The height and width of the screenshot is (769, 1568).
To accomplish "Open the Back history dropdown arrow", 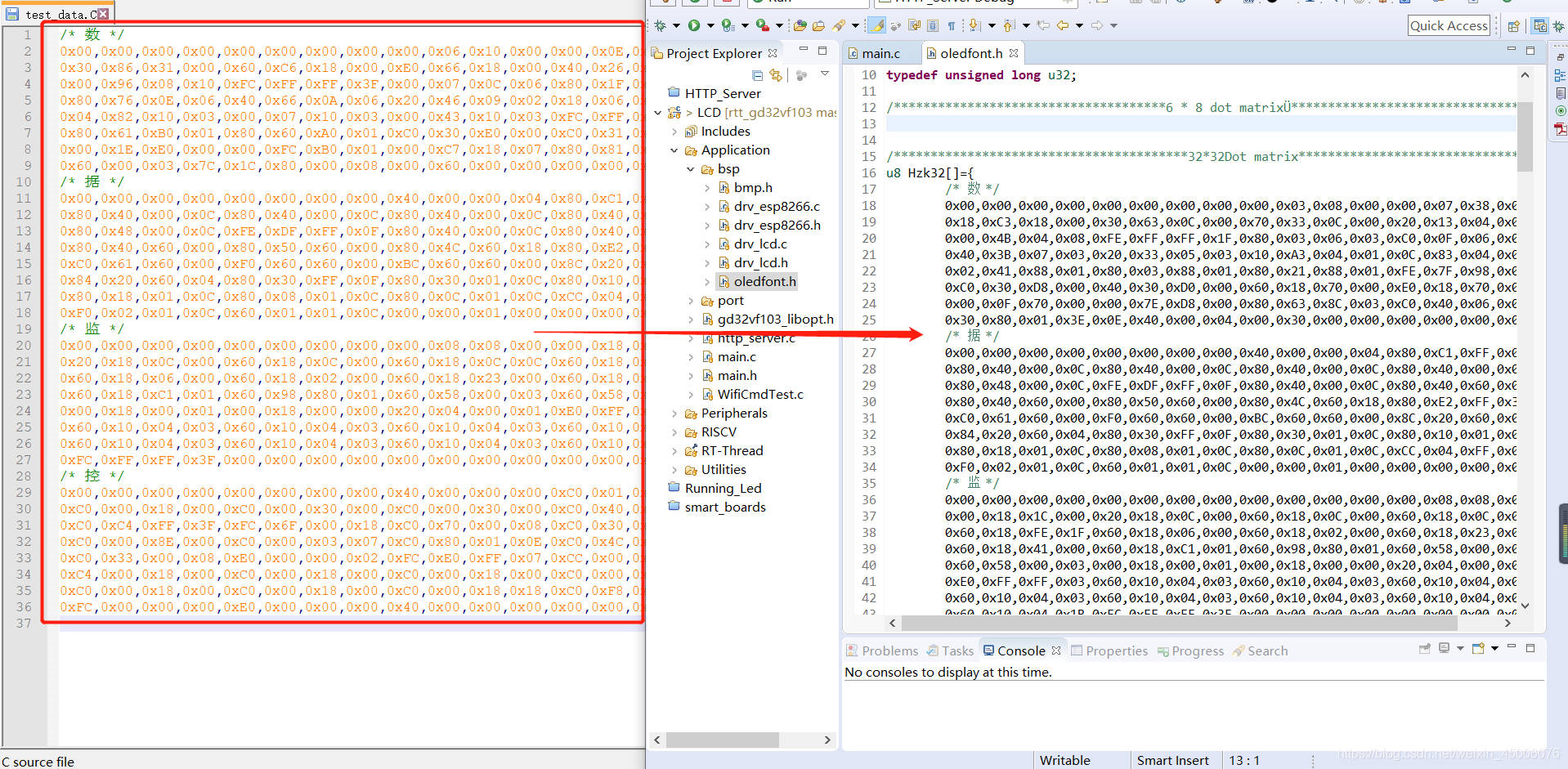I will click(1080, 26).
